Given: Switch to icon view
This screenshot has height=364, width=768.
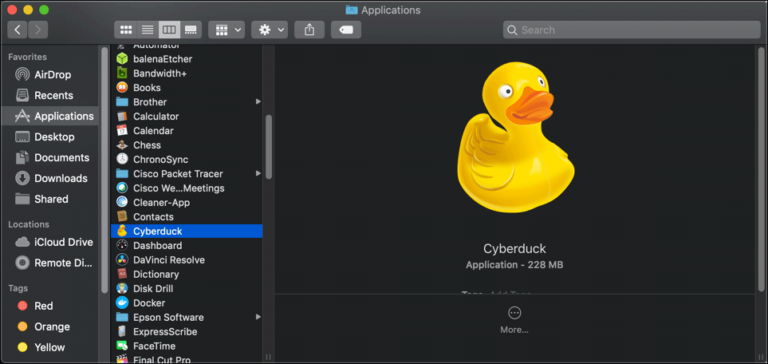Looking at the screenshot, I should (125, 30).
